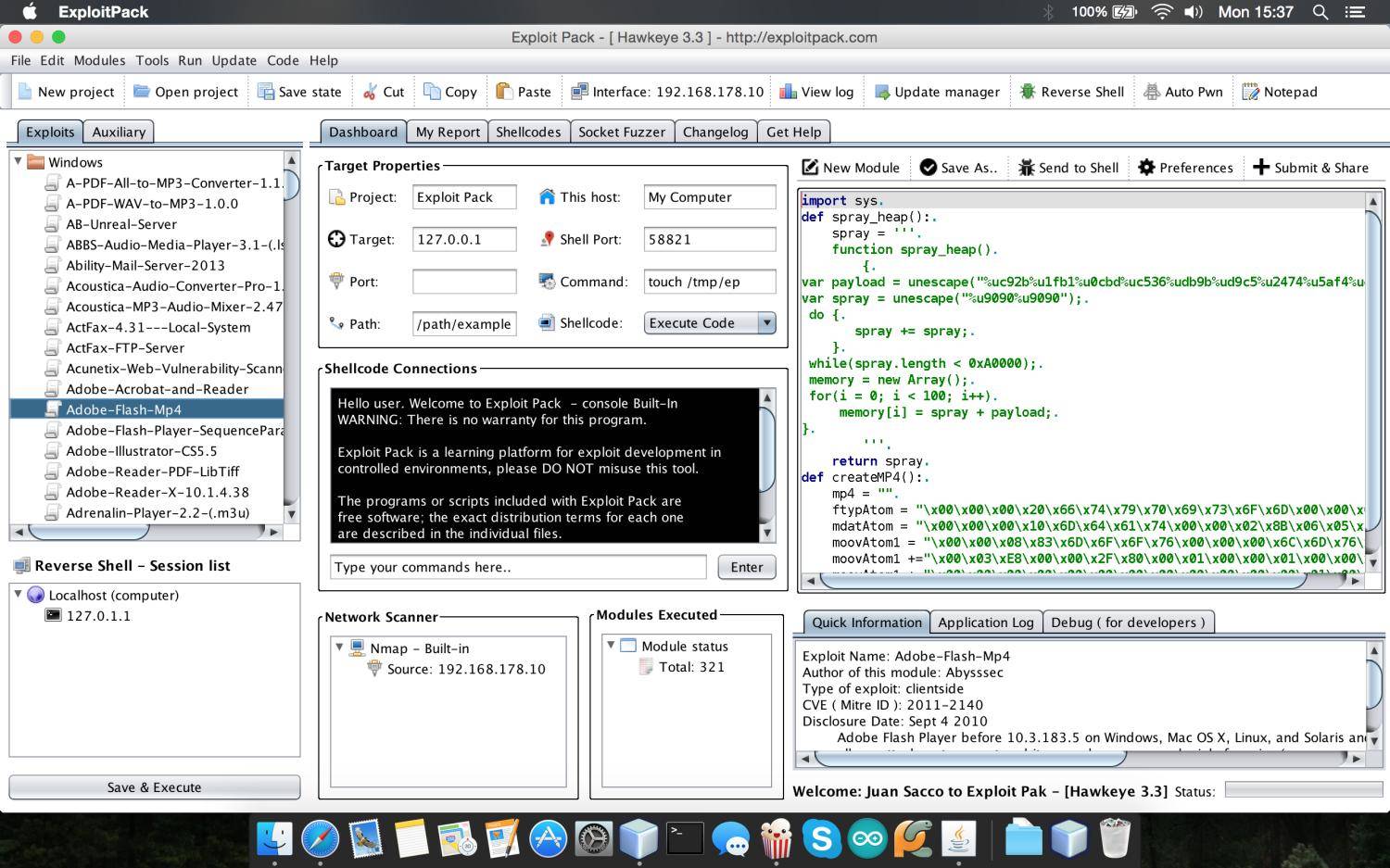Cut the selected text
The width and height of the screenshot is (1390, 868).
[x=384, y=92]
